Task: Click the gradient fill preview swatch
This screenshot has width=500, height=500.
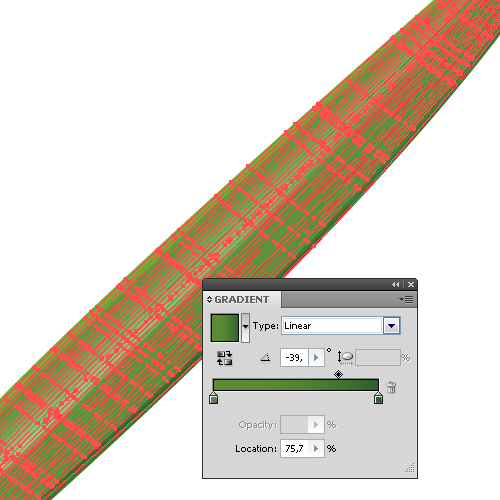Action: coord(225,328)
